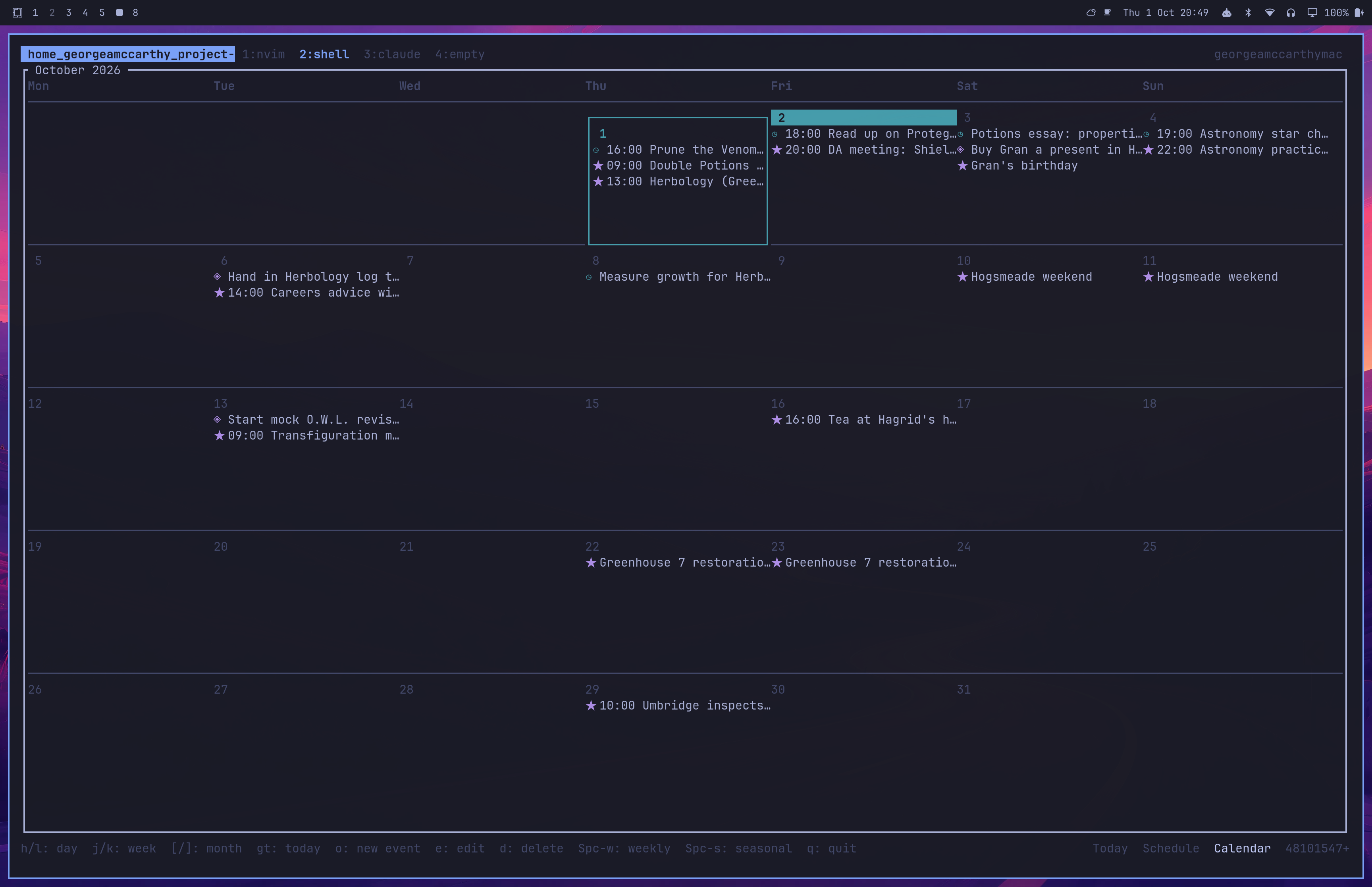
Task: Click star icon beside Gran's birthday
Action: 963,165
